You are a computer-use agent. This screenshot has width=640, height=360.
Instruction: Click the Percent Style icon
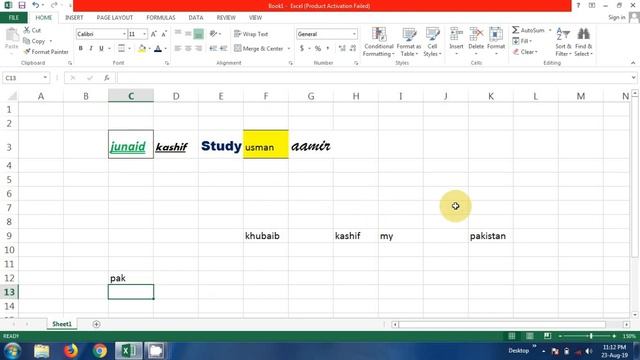[318, 49]
